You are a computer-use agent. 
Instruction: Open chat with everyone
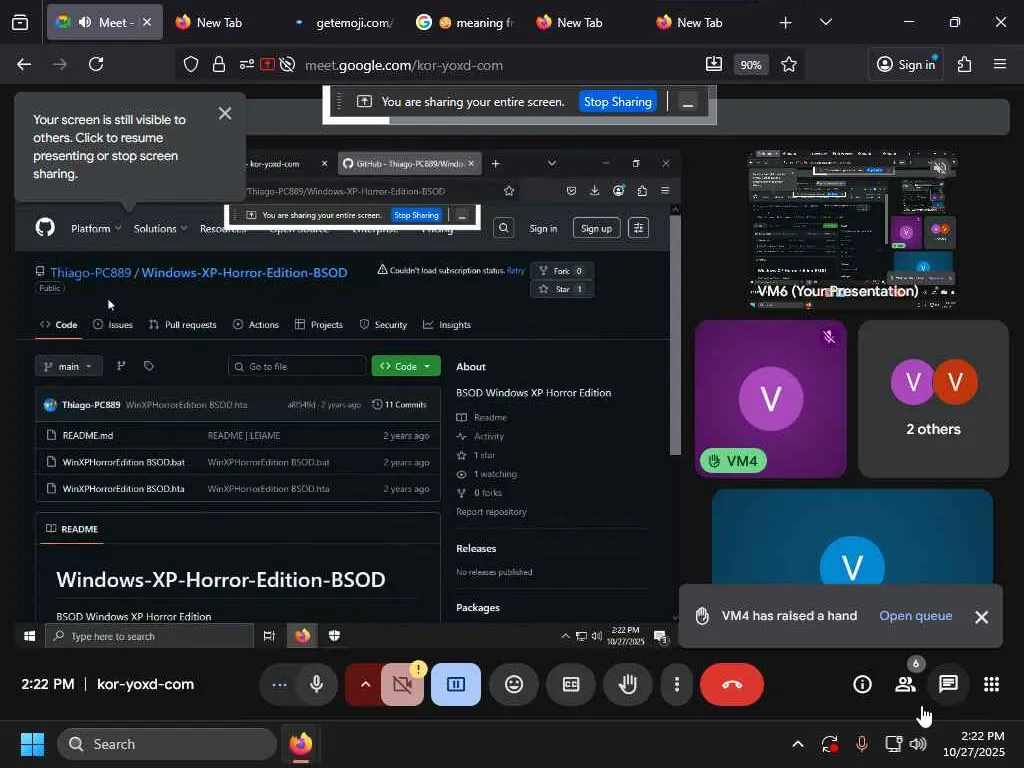click(x=948, y=684)
